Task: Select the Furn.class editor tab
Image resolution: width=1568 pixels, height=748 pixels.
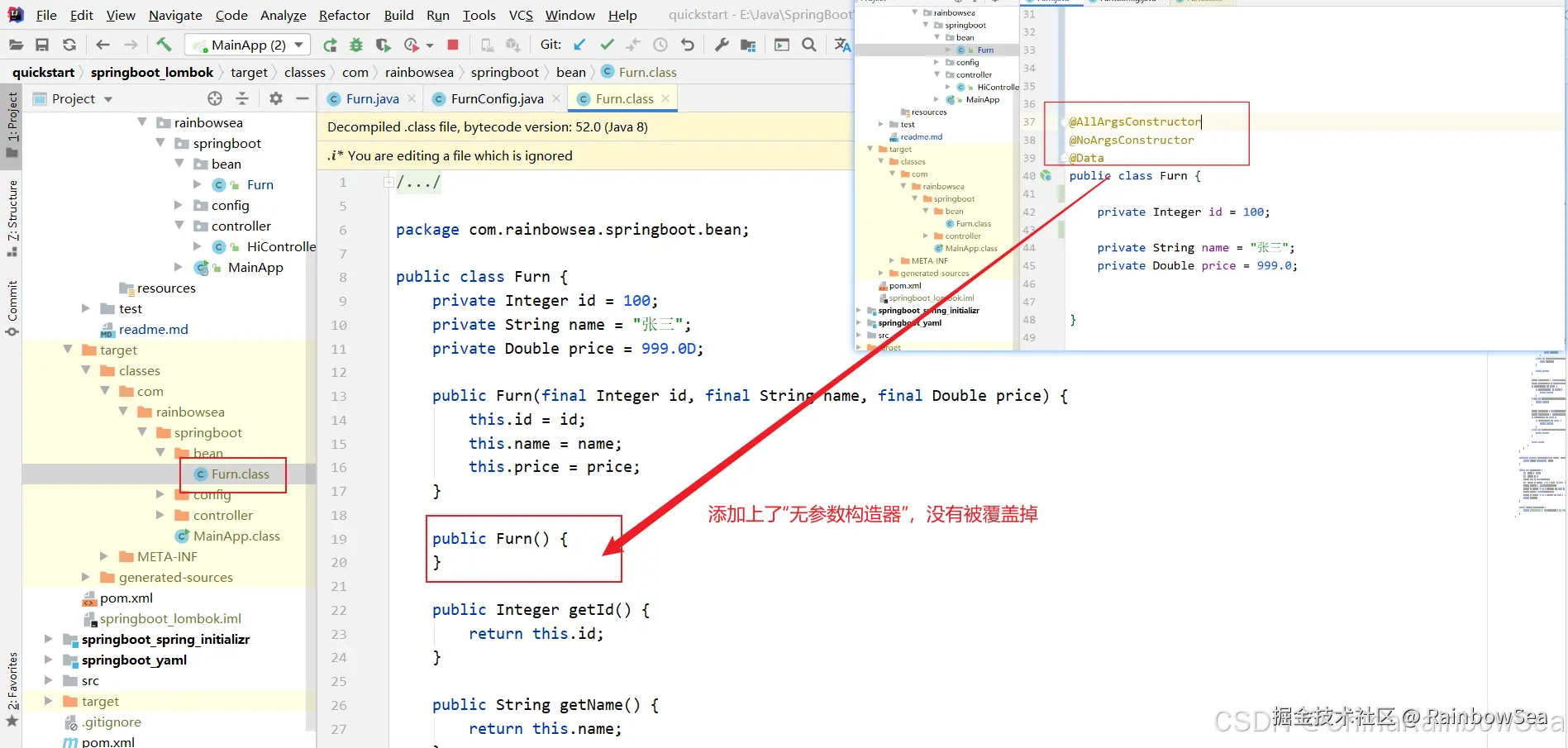Action: (x=625, y=99)
